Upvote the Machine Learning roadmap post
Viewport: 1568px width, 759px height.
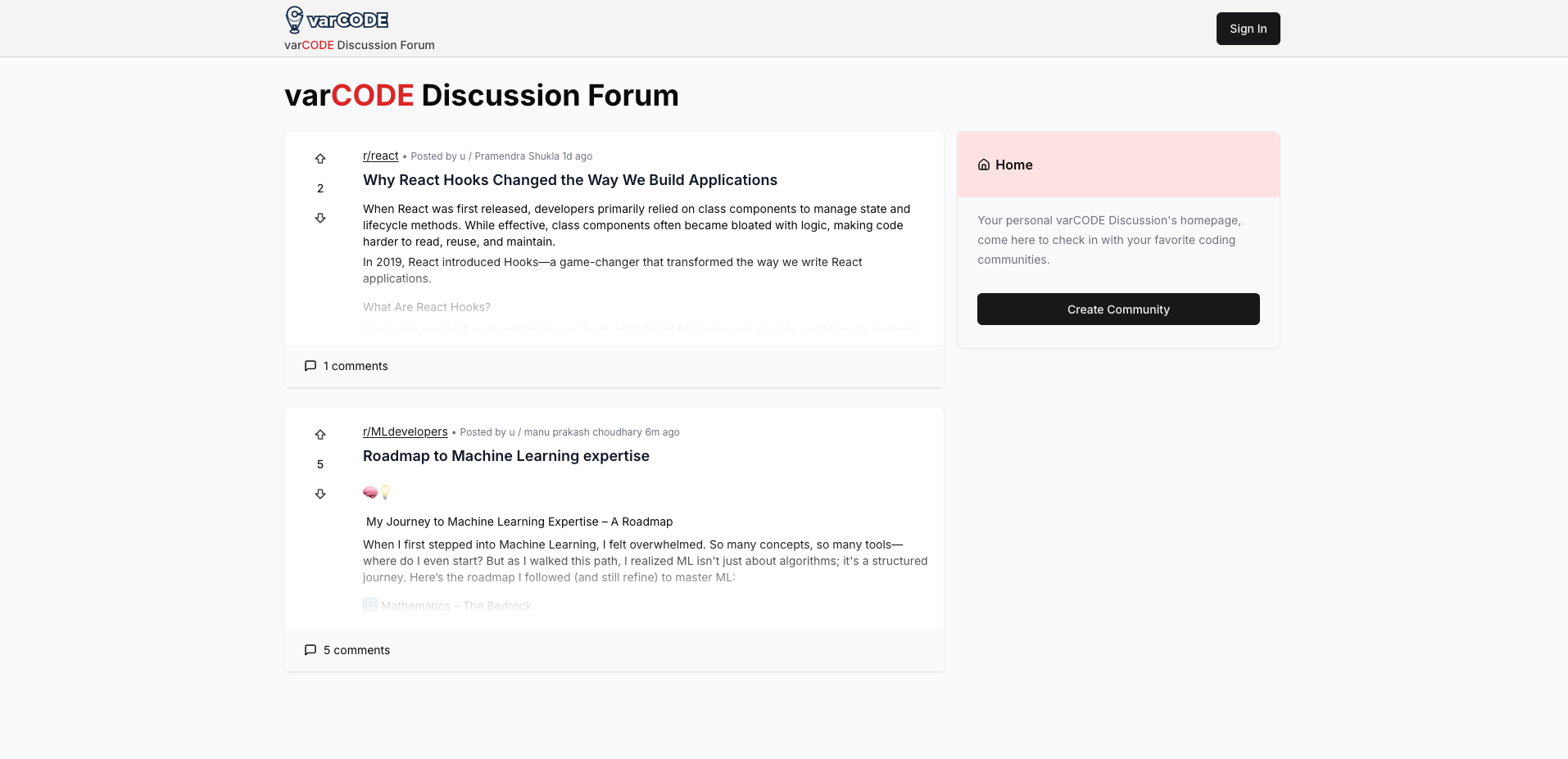tap(320, 435)
